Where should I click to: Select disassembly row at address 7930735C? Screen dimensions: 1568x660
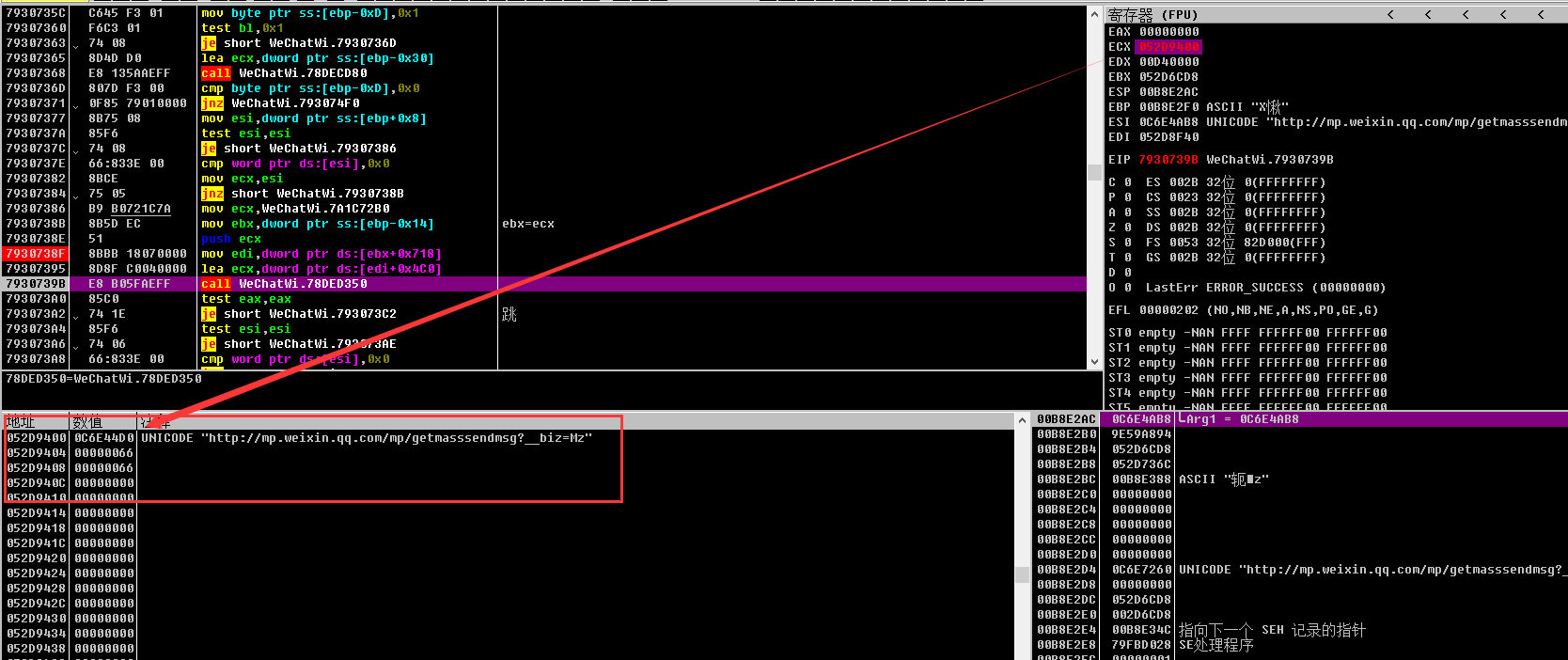[x=545, y=13]
